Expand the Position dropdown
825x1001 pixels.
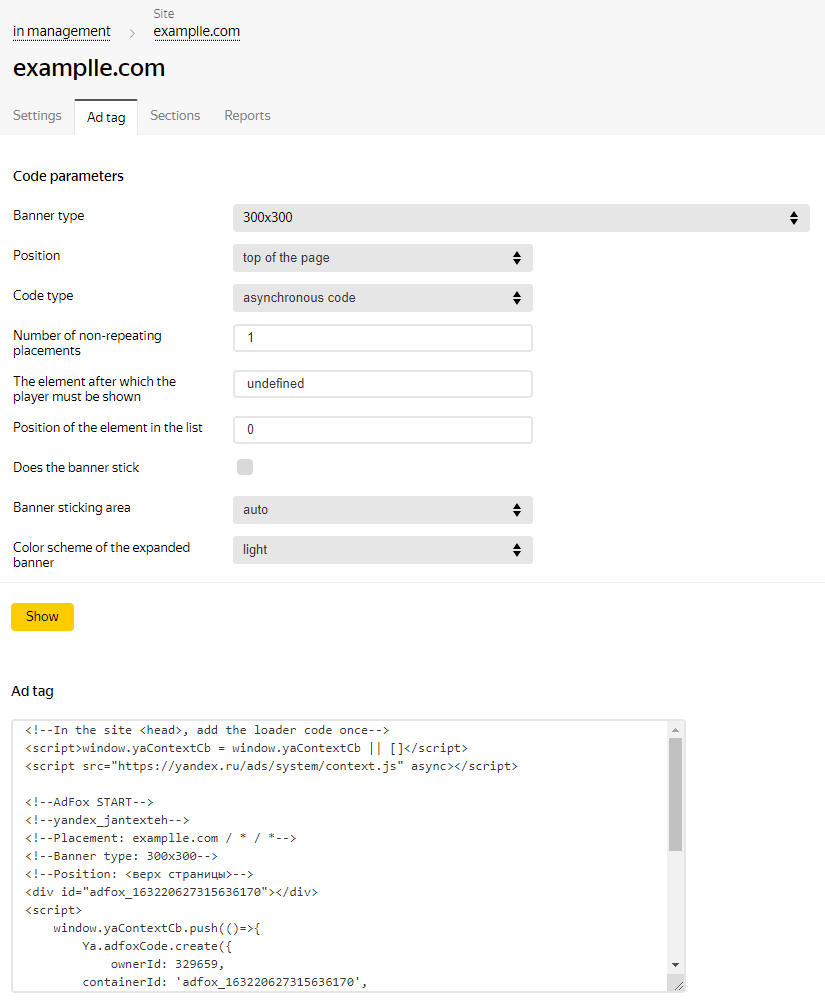point(382,258)
